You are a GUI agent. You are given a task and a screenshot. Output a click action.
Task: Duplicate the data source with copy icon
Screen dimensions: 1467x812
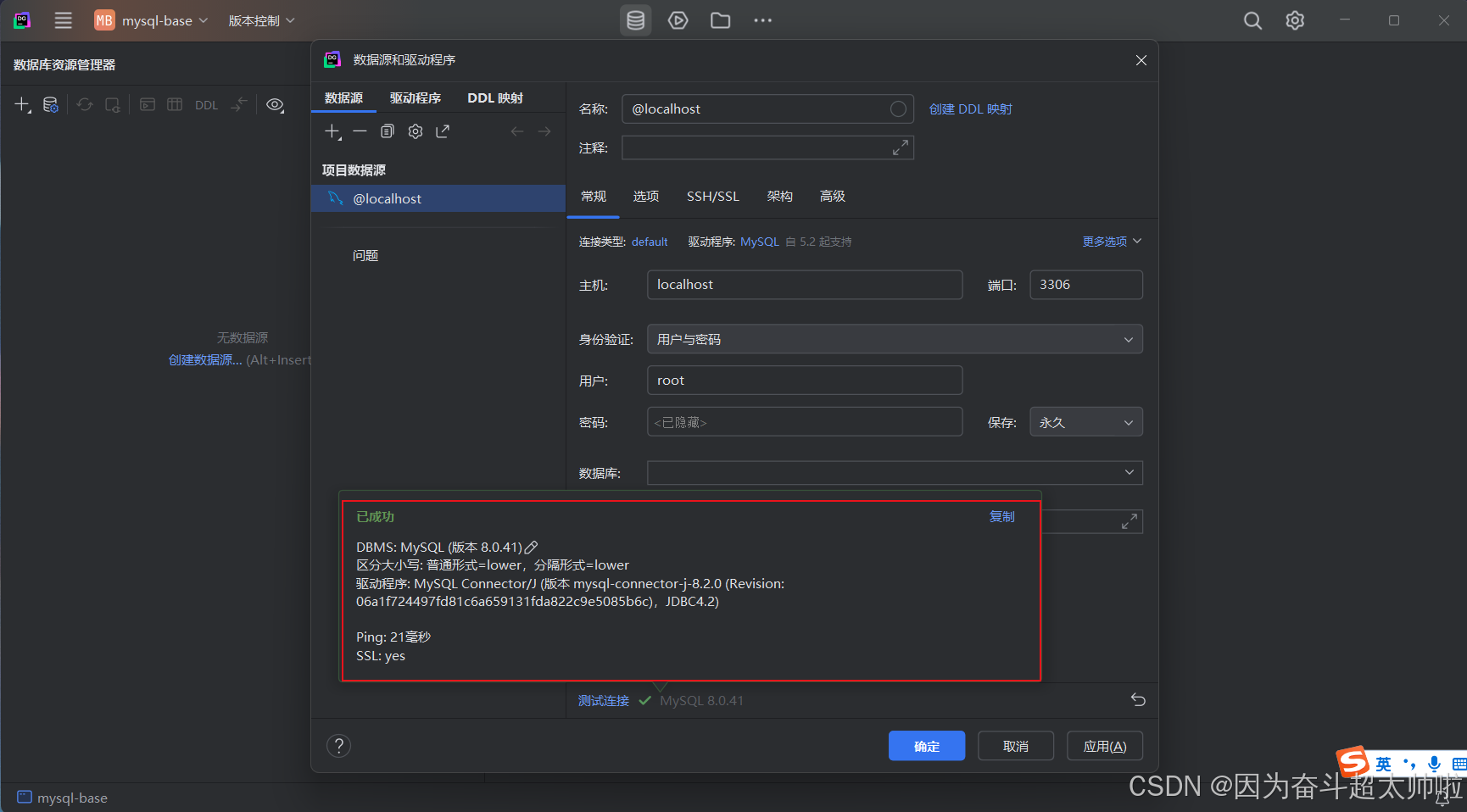(x=388, y=131)
